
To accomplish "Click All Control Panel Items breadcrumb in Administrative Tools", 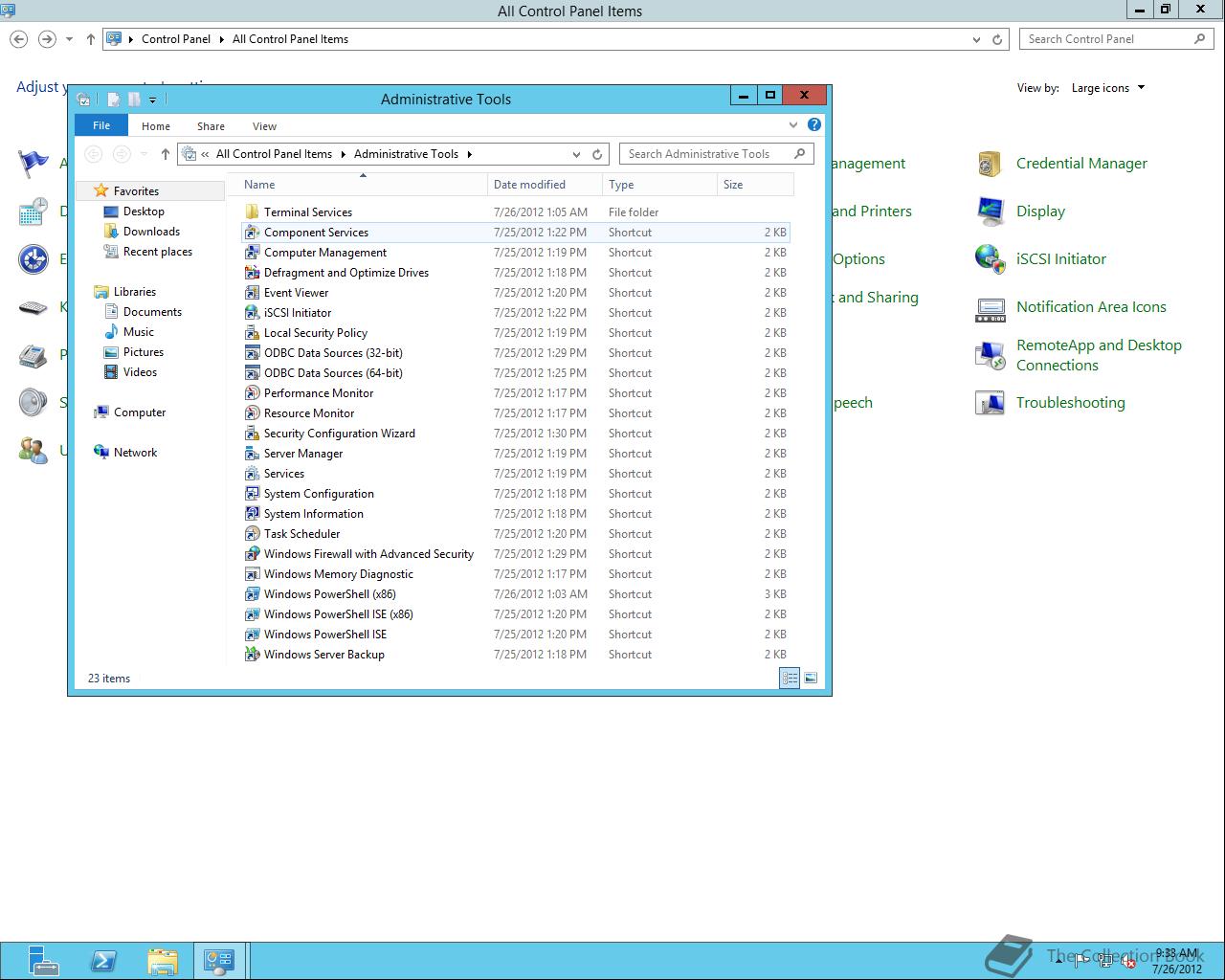I will coord(274,154).
